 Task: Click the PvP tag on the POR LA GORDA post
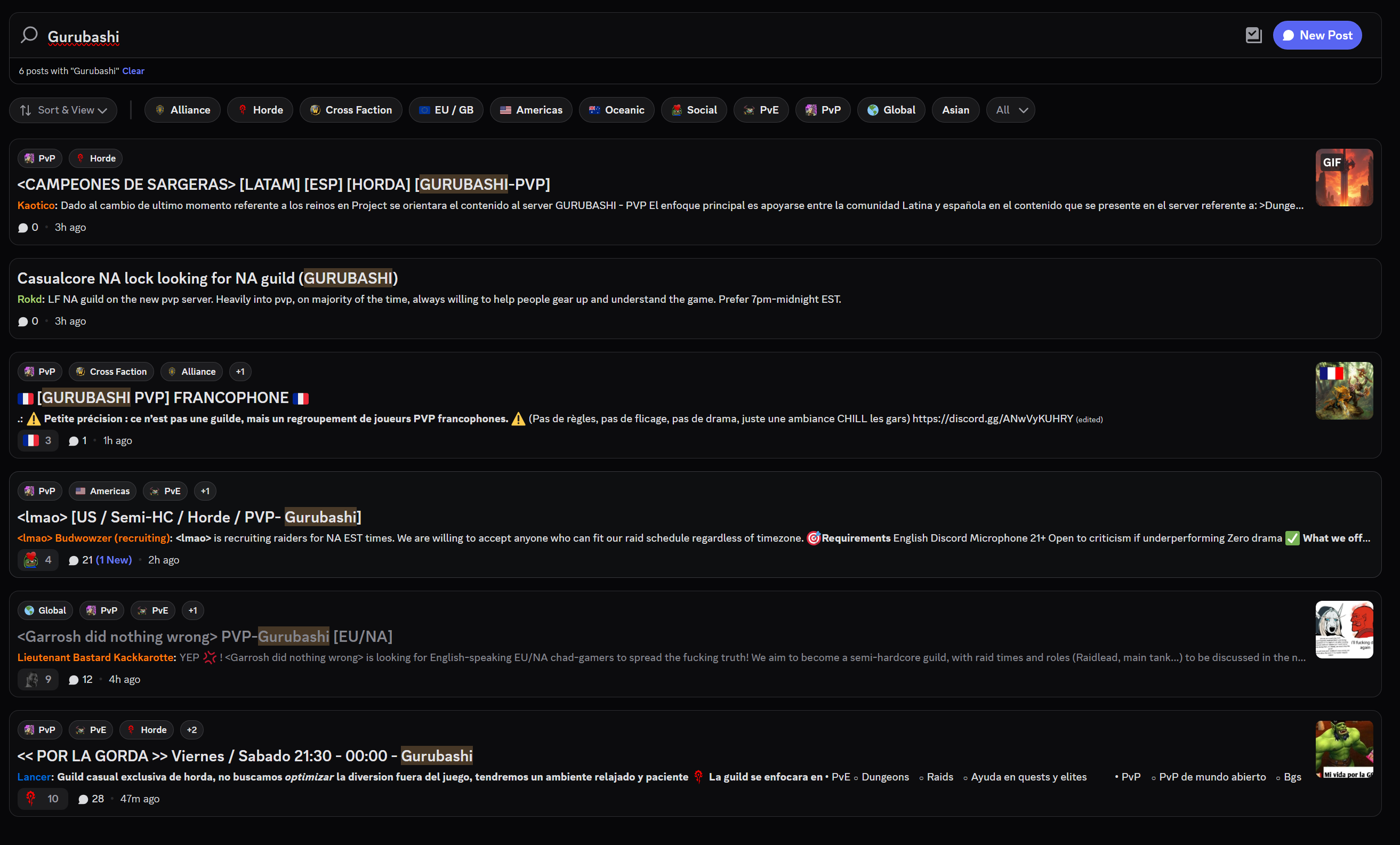pos(40,730)
